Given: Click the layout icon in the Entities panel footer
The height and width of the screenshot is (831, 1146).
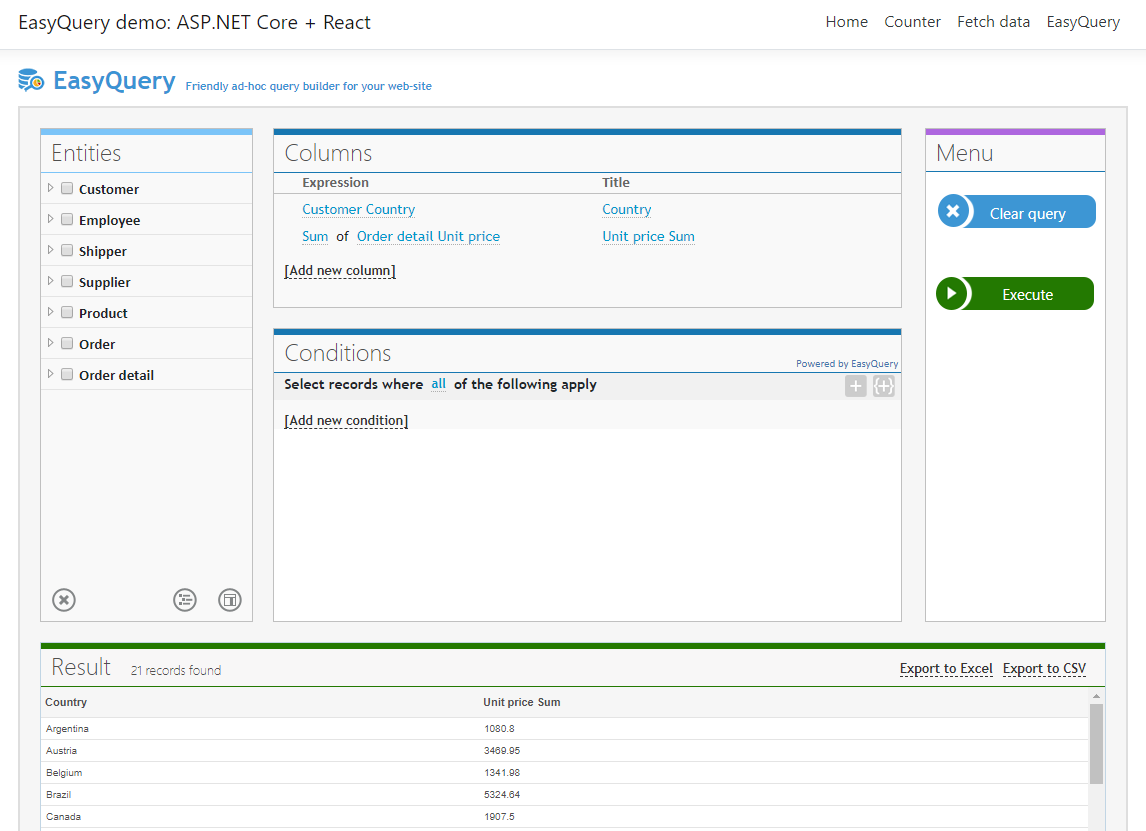Looking at the screenshot, I should (x=230, y=600).
